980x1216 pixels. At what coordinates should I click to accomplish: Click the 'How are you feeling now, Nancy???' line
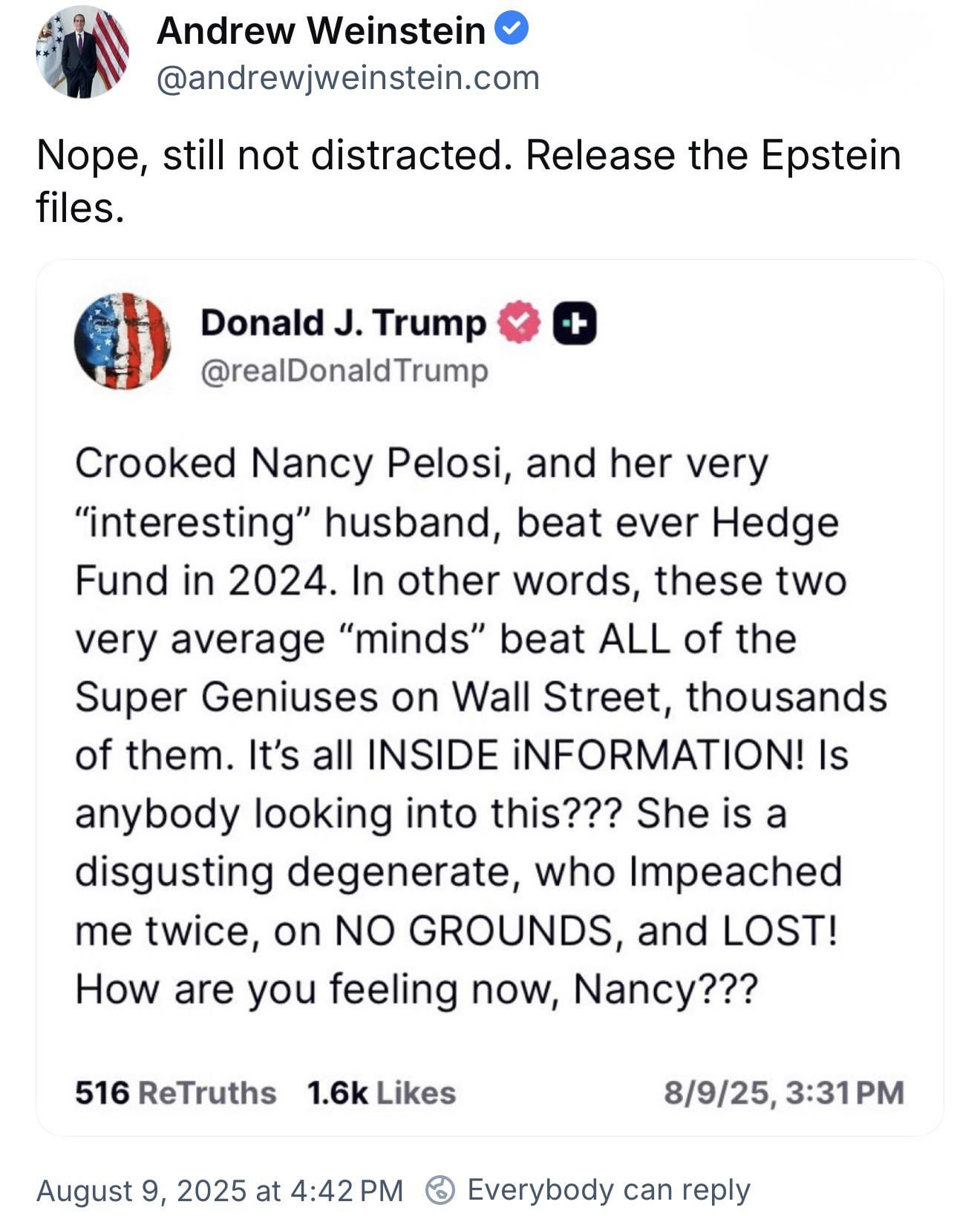point(416,990)
